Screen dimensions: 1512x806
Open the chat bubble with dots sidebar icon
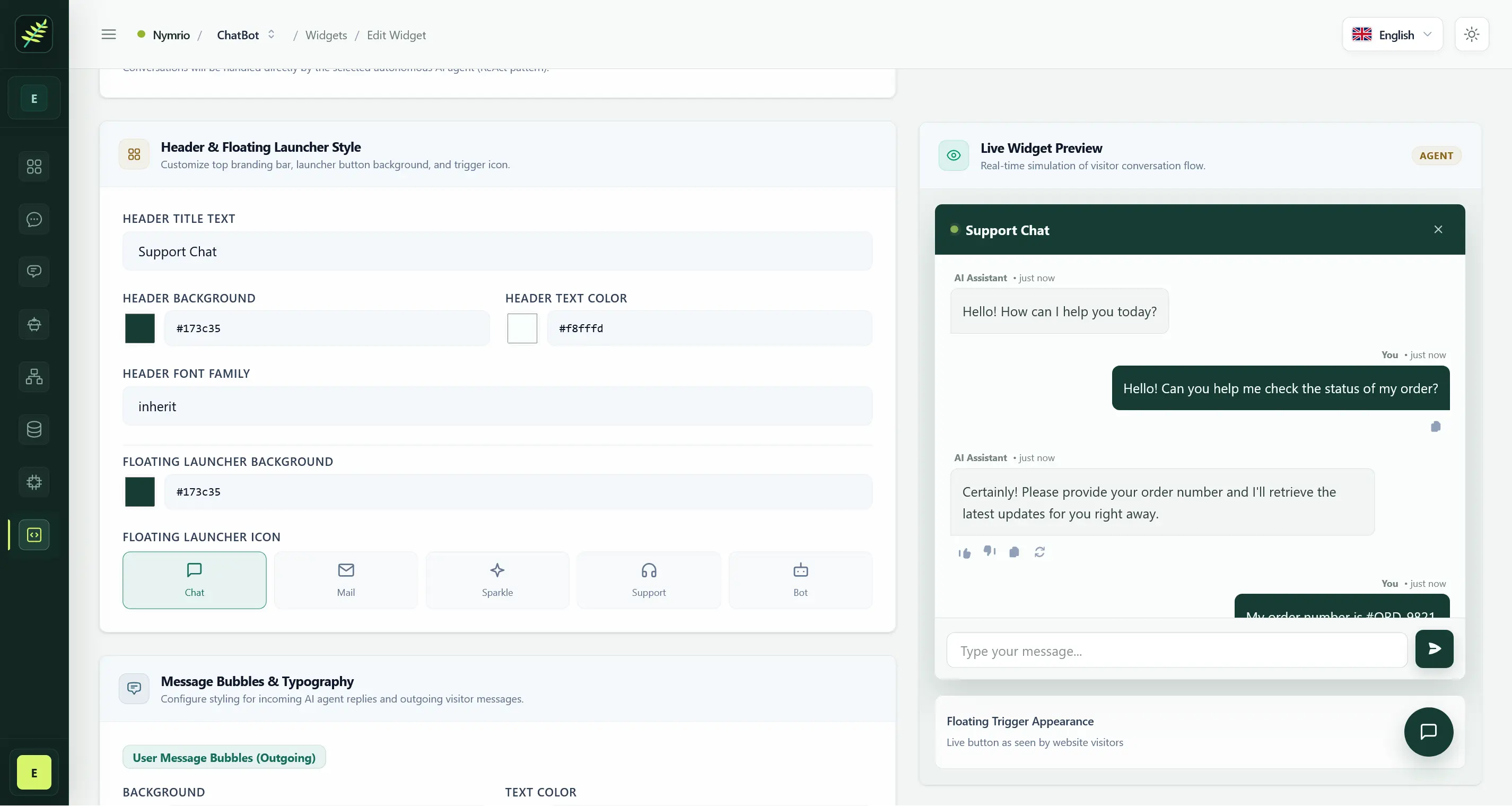point(34,220)
